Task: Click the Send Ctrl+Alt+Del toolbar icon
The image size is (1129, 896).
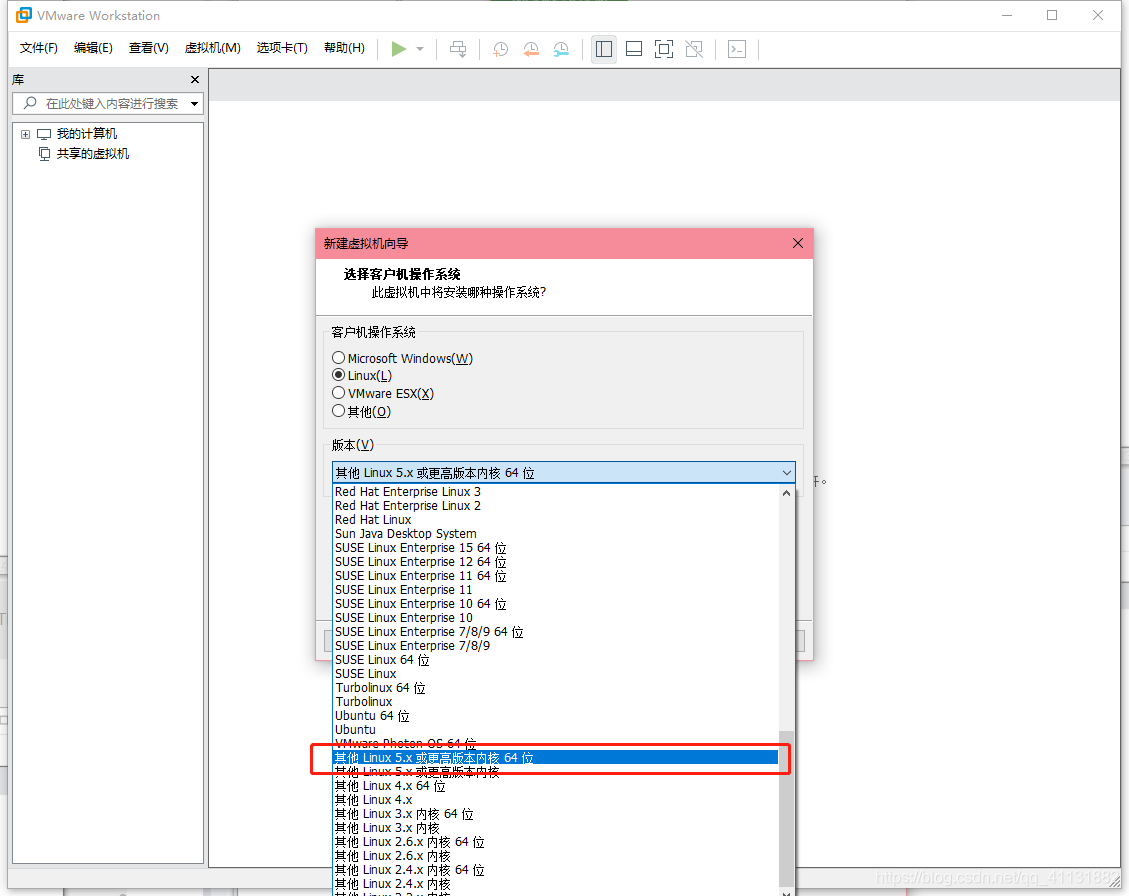Action: (458, 49)
